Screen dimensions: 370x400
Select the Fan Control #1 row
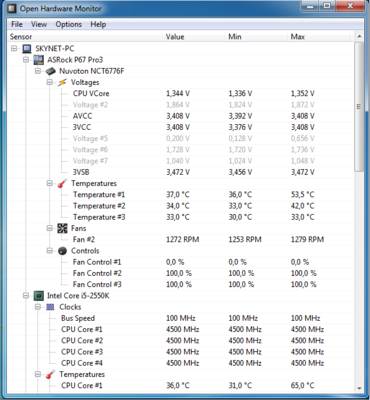click(180, 262)
